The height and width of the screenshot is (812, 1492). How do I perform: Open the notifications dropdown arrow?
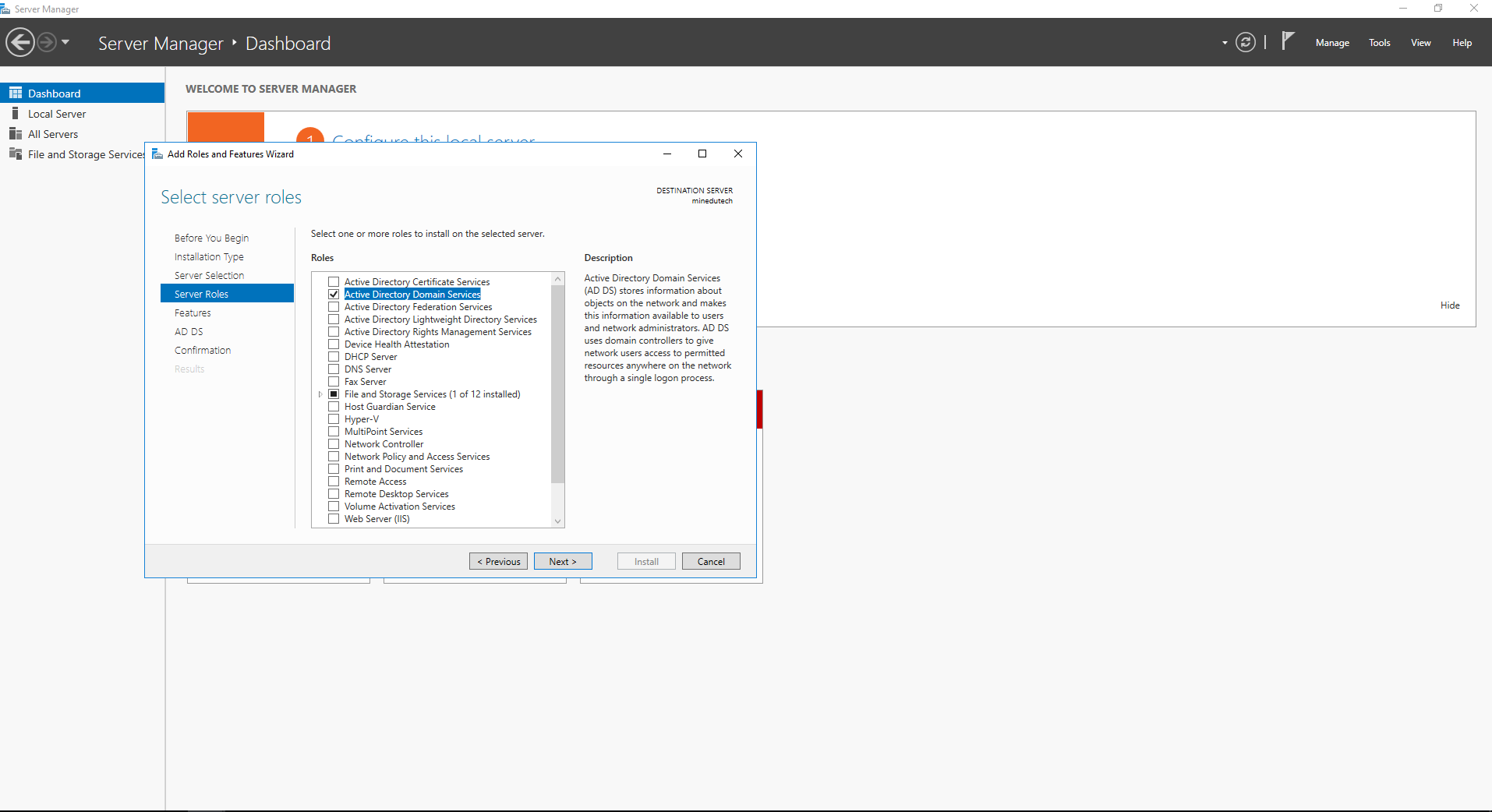1223,44
